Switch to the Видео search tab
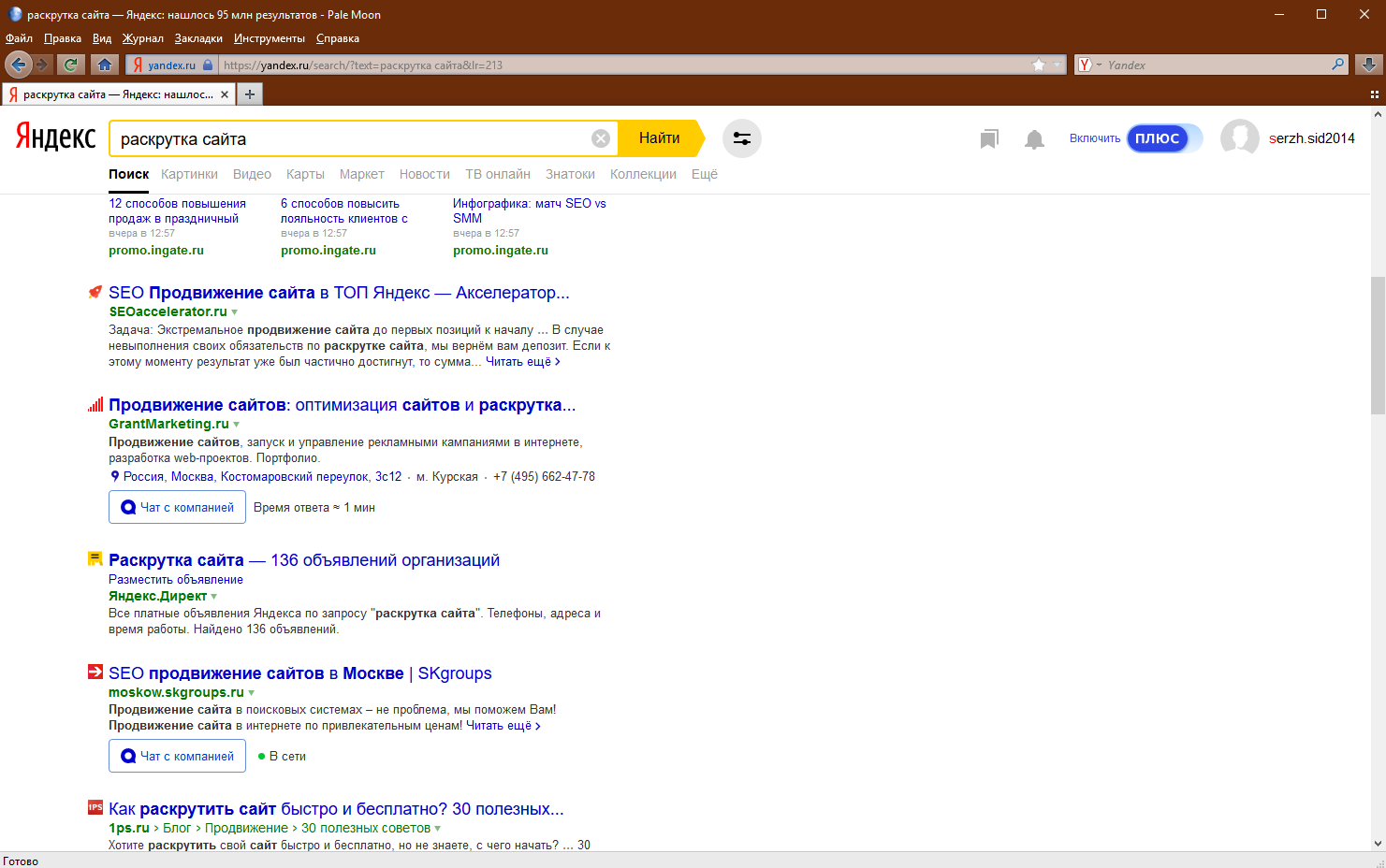The image size is (1386, 868). [x=252, y=174]
